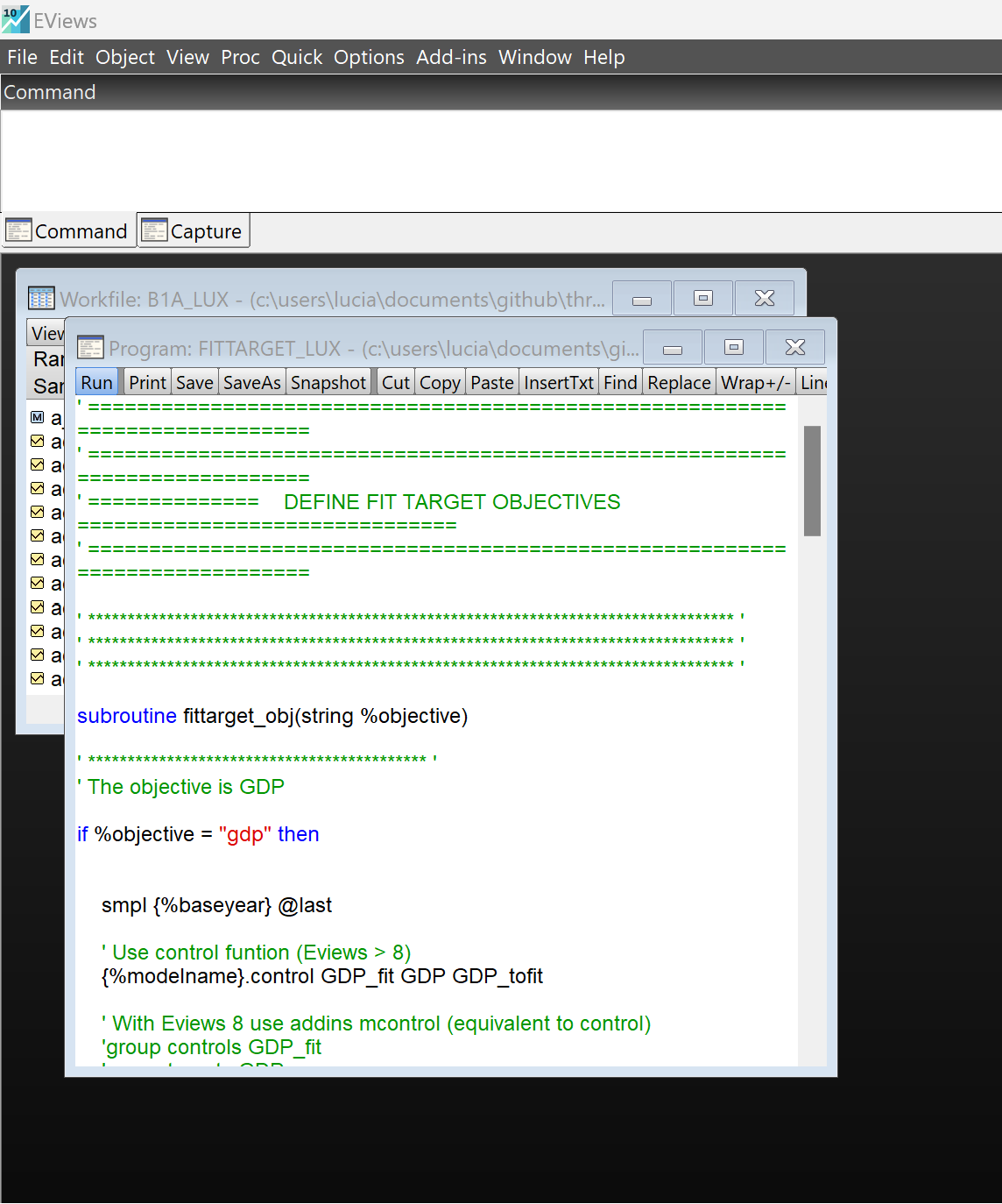Click the InsertTxt toolbar button

559,383
